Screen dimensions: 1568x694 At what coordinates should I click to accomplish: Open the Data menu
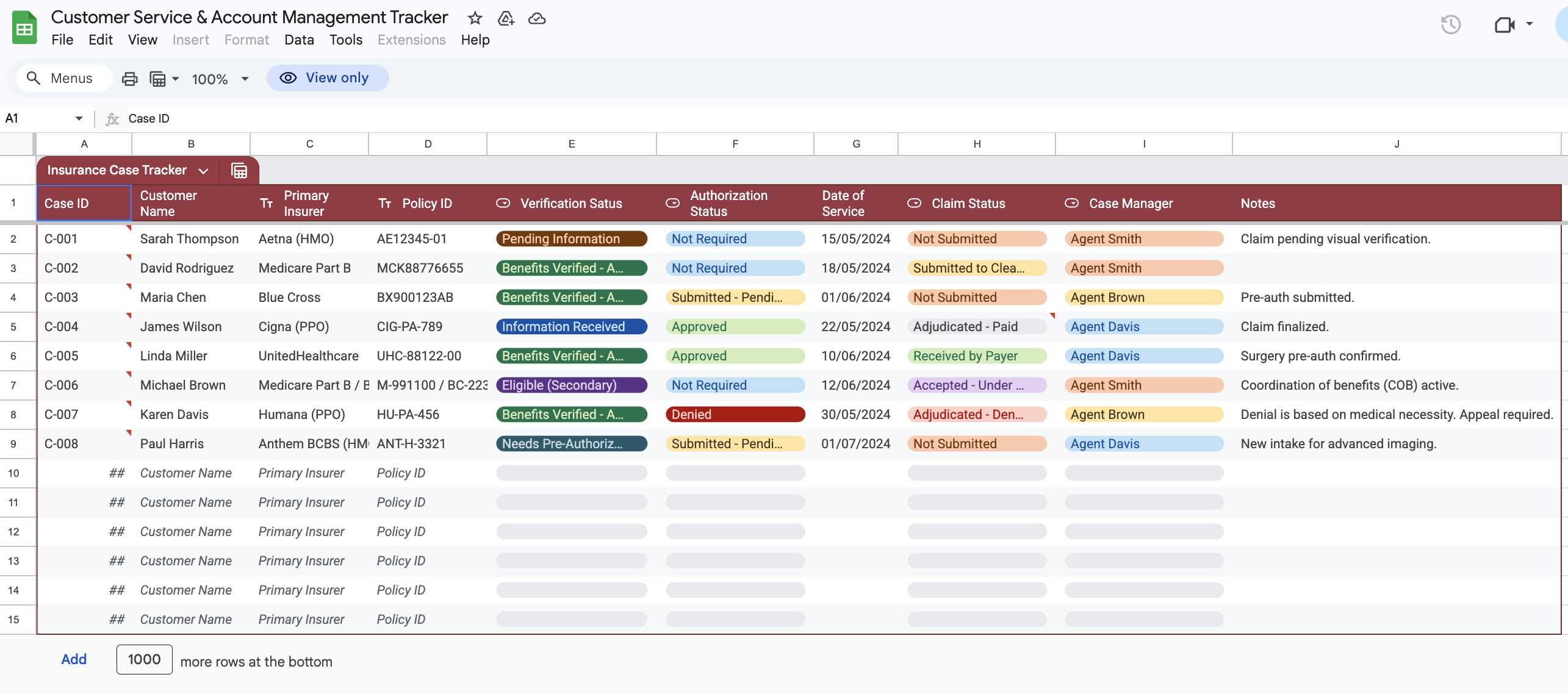click(x=299, y=40)
